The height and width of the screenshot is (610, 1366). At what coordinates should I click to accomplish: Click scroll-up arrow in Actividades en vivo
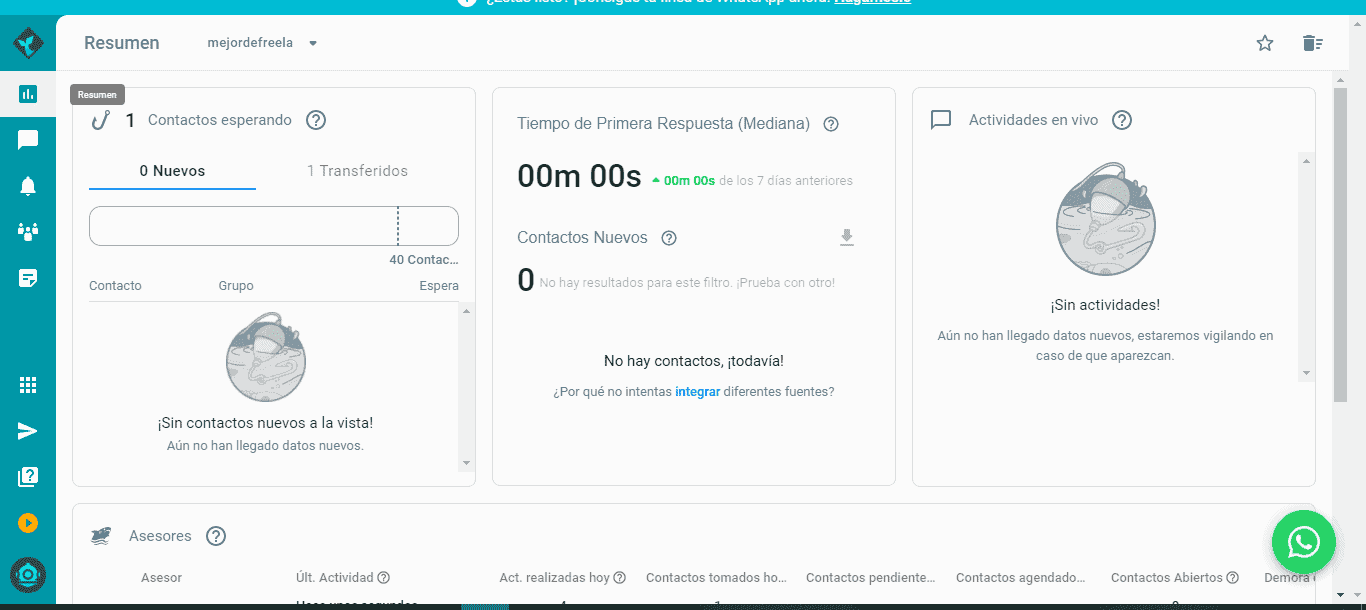click(1305, 161)
